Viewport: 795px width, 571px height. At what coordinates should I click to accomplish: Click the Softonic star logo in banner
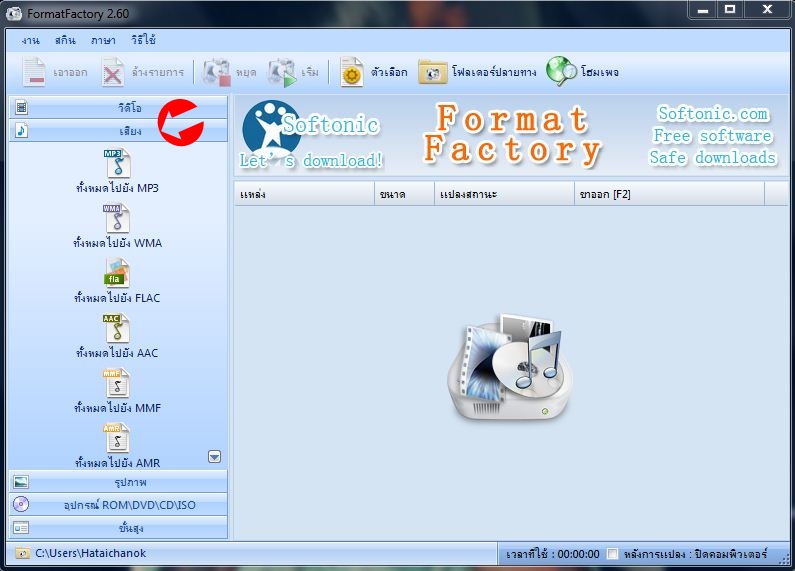270,131
